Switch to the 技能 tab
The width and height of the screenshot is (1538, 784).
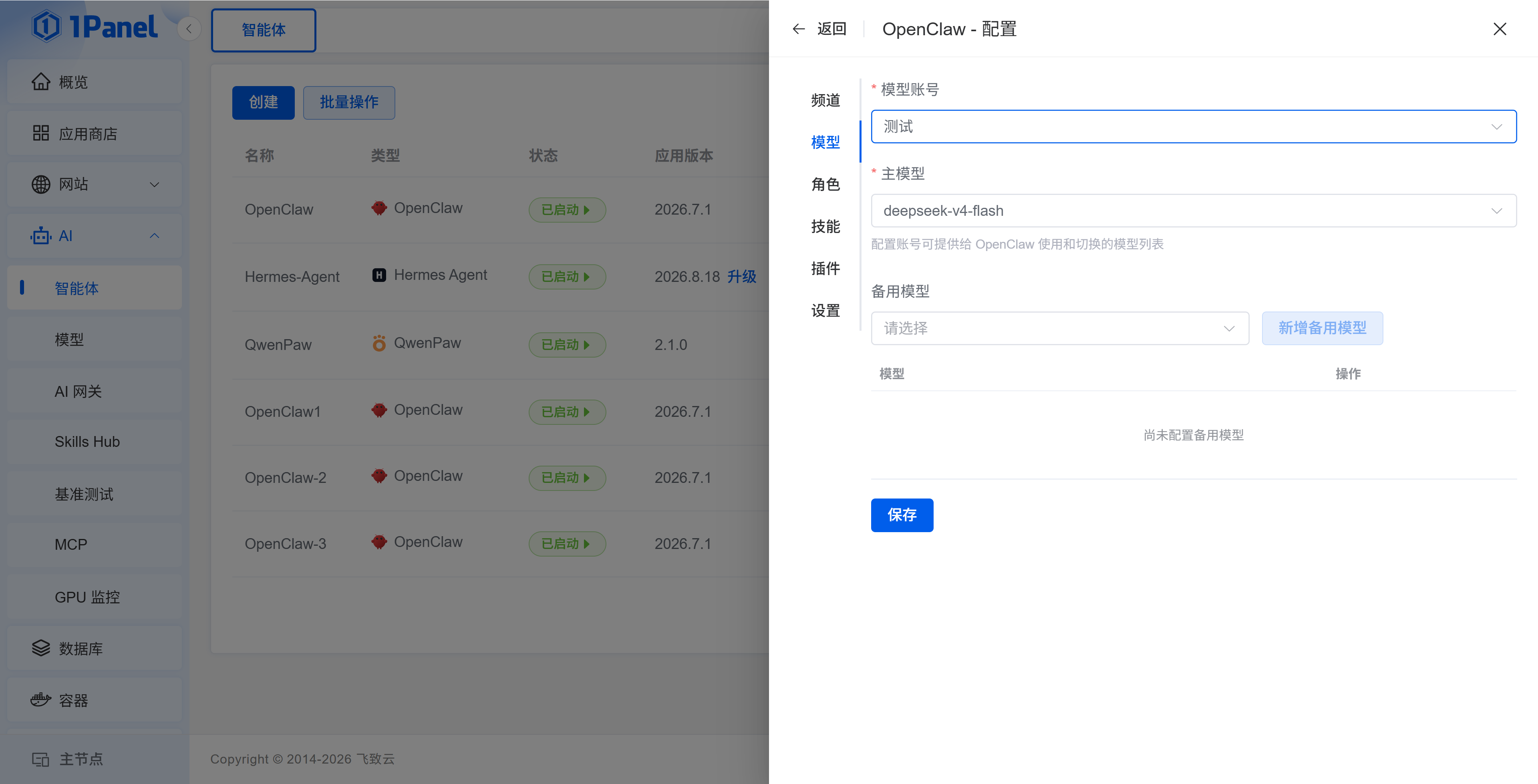pos(826,226)
